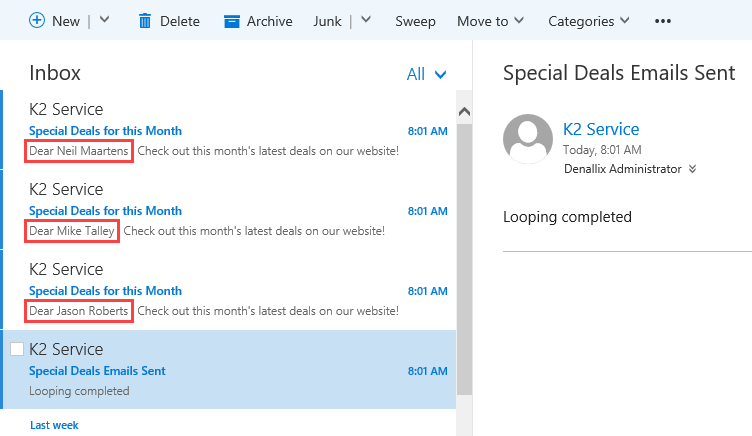Click the Junk button

(x=327, y=20)
